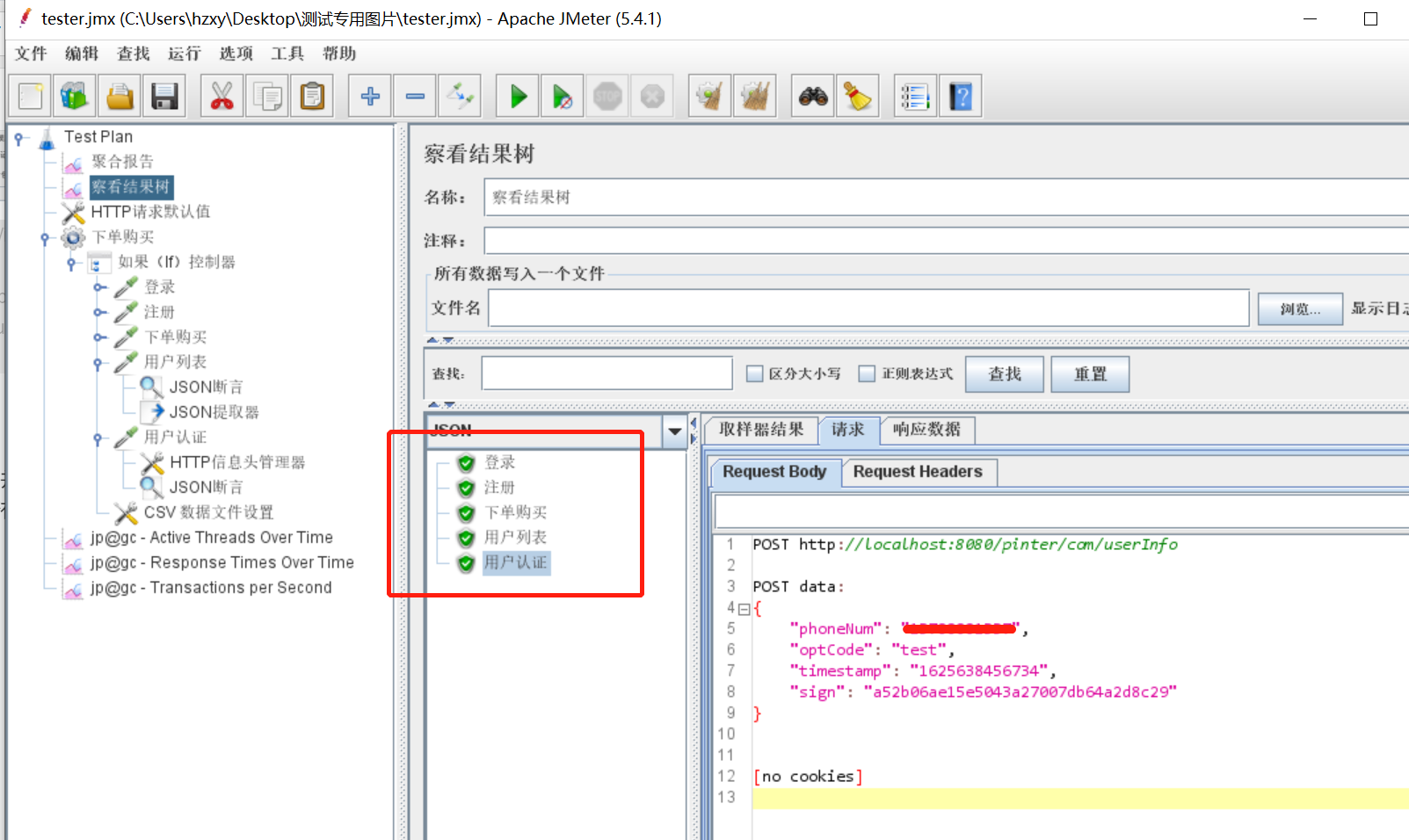Clear results with single broom icon
The height and width of the screenshot is (840, 1409).
click(x=710, y=96)
